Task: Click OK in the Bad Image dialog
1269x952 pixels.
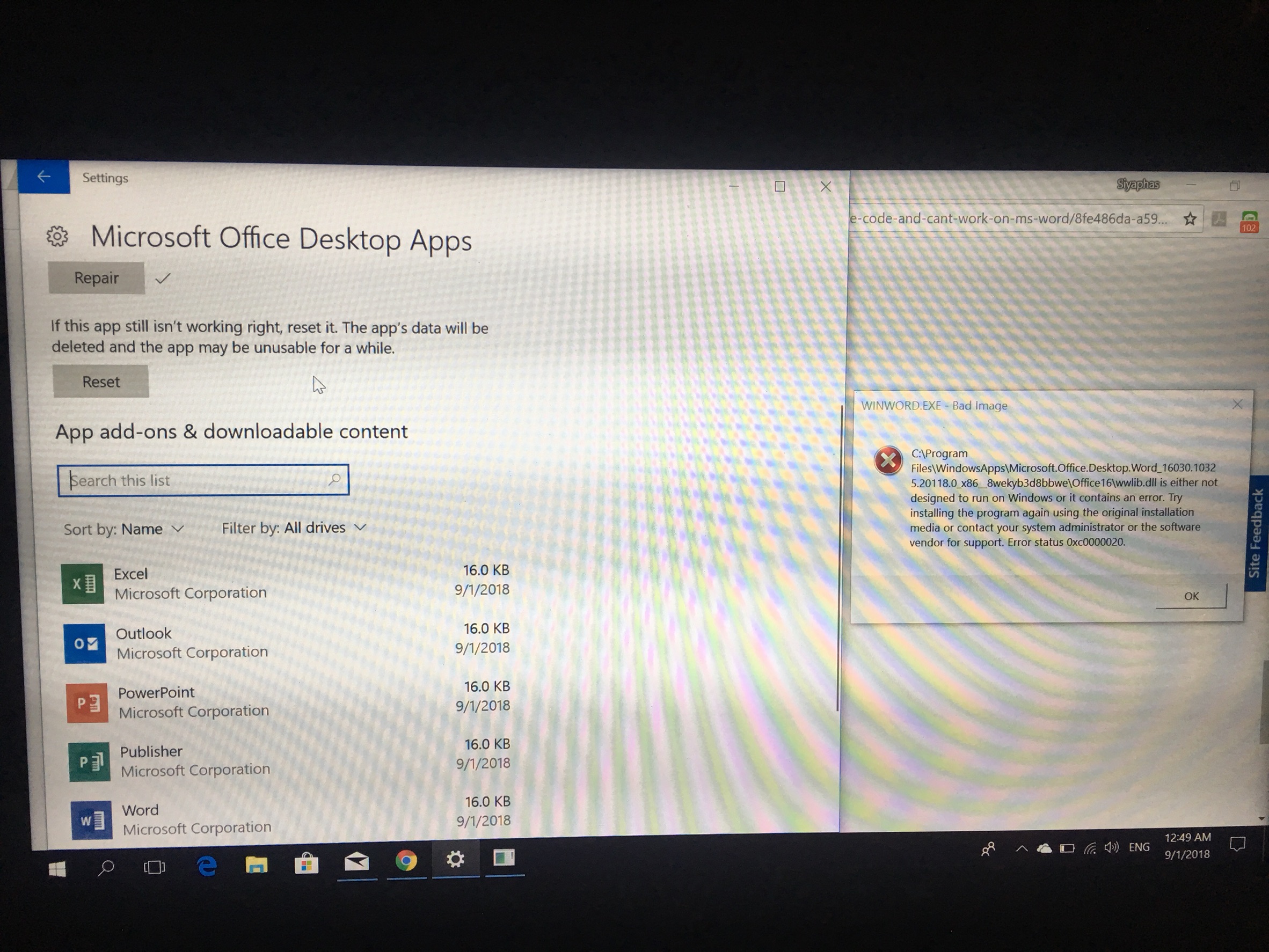Action: tap(1191, 596)
